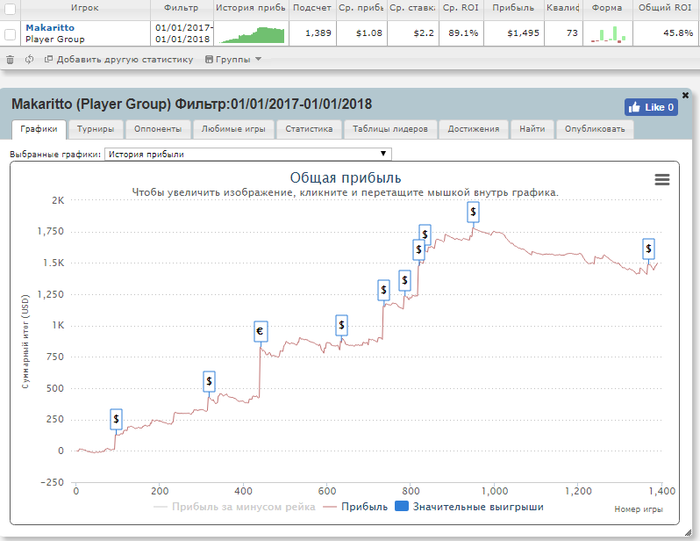Toggle Значительные выигрыши legend item
Screen dimensions: 700x541
(x=470, y=507)
